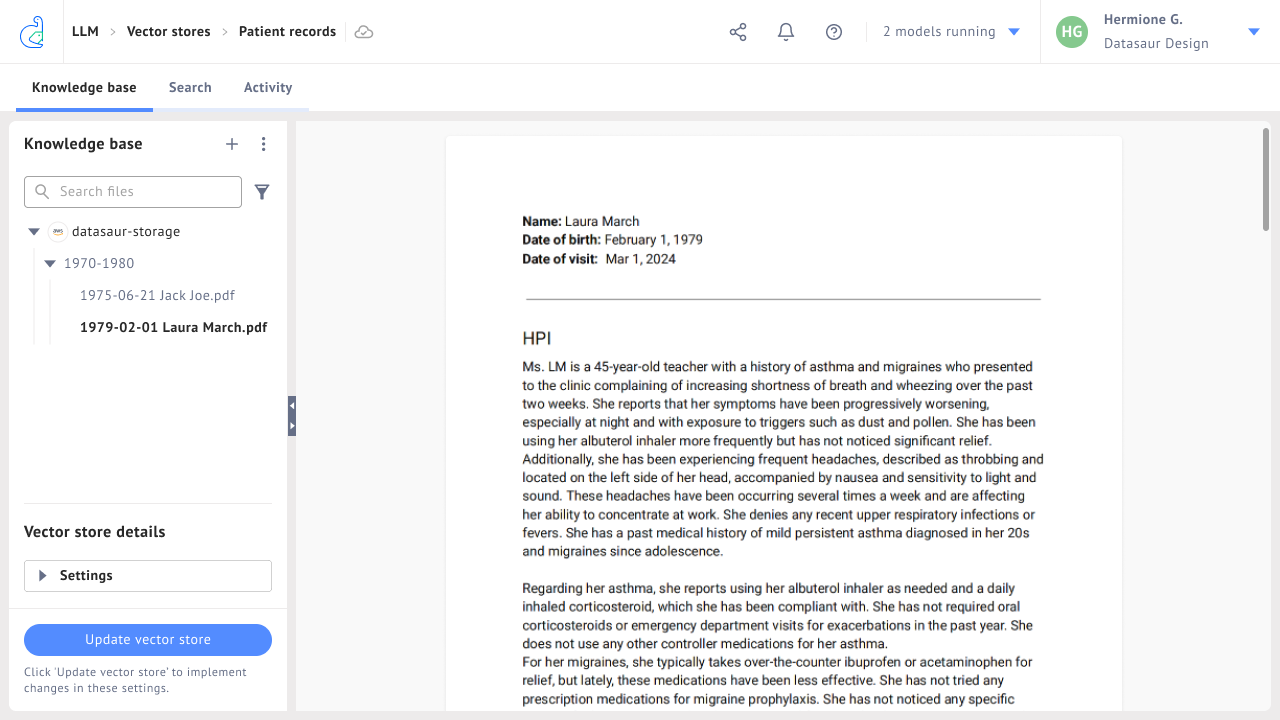Open the 2 models running dropdown

coord(951,32)
